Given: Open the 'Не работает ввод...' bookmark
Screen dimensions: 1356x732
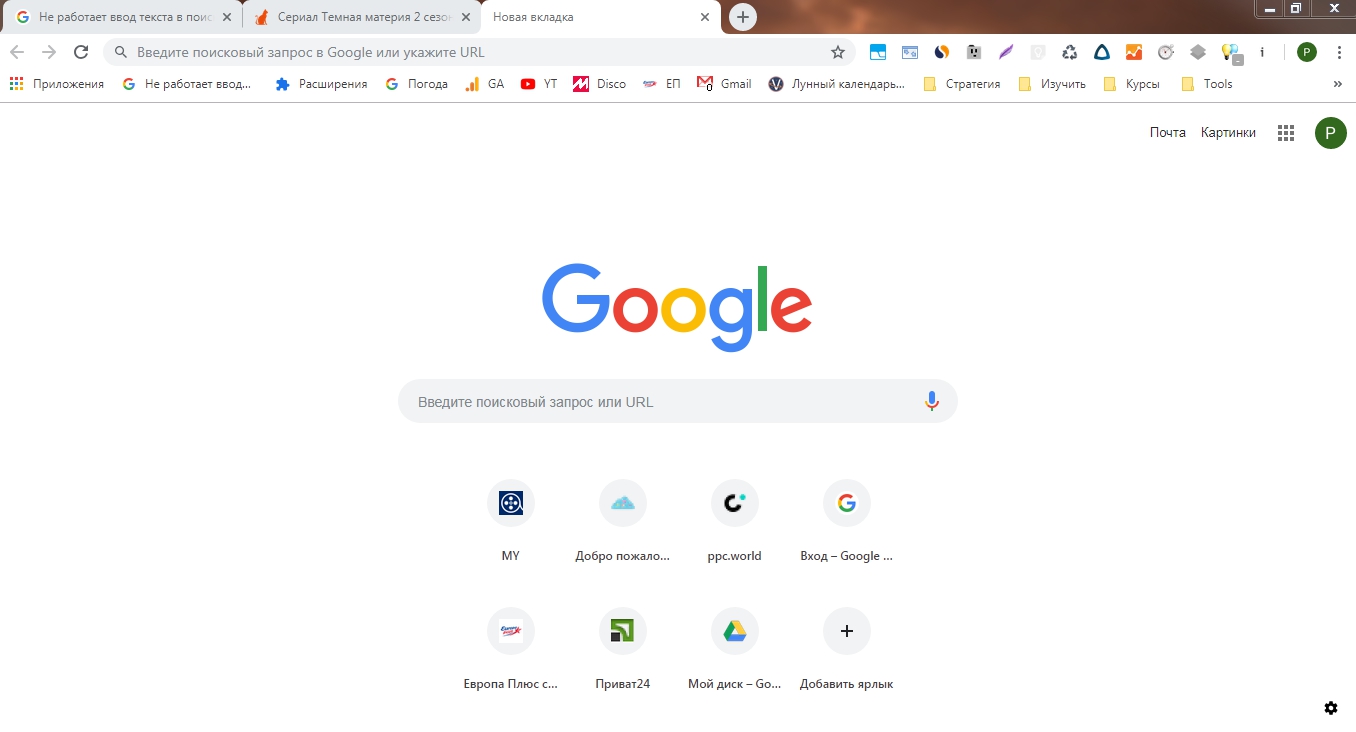Looking at the screenshot, I should [188, 84].
